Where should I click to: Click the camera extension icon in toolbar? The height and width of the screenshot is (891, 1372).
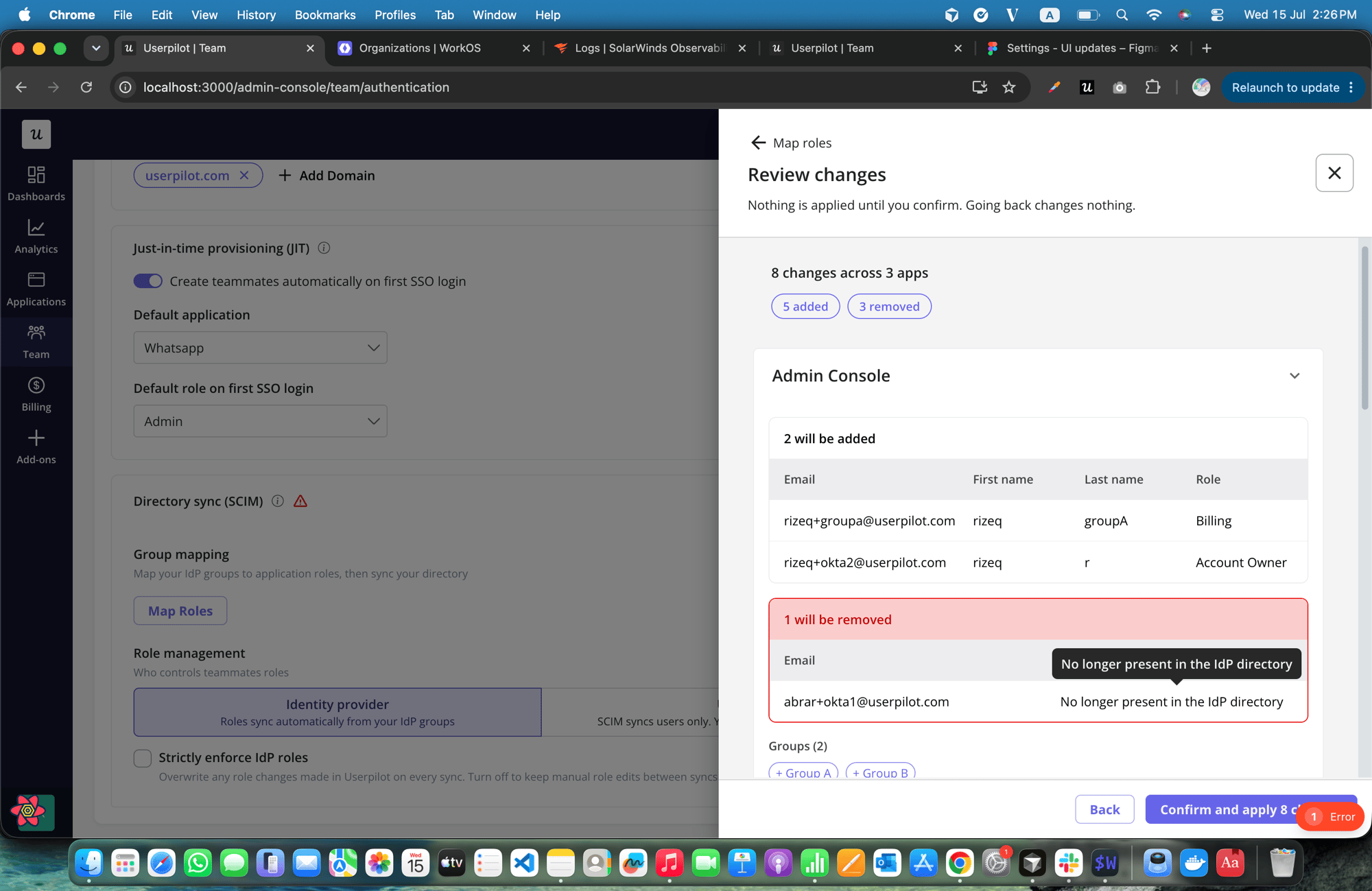coord(1120,87)
